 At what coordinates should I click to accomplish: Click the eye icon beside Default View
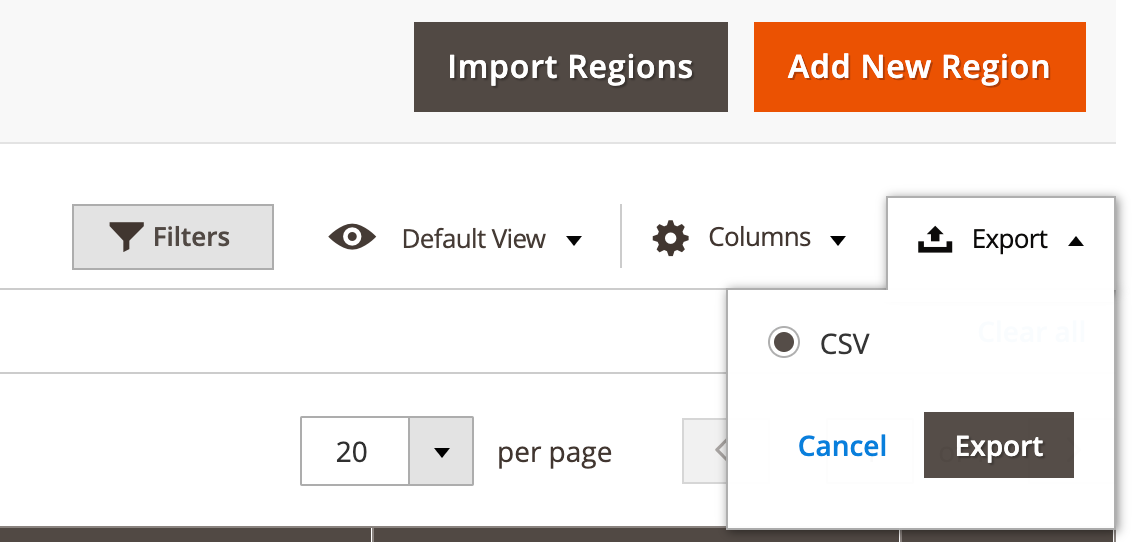click(352, 237)
